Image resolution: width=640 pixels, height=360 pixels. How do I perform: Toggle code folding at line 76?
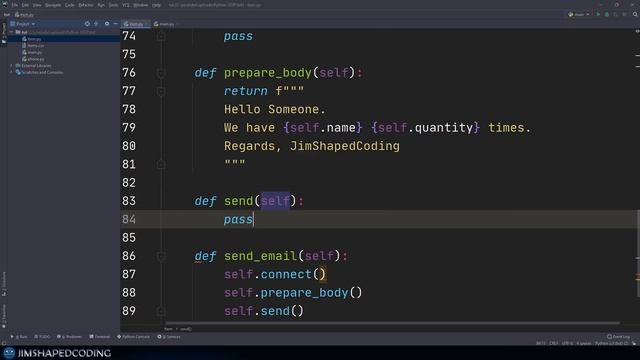(161, 73)
